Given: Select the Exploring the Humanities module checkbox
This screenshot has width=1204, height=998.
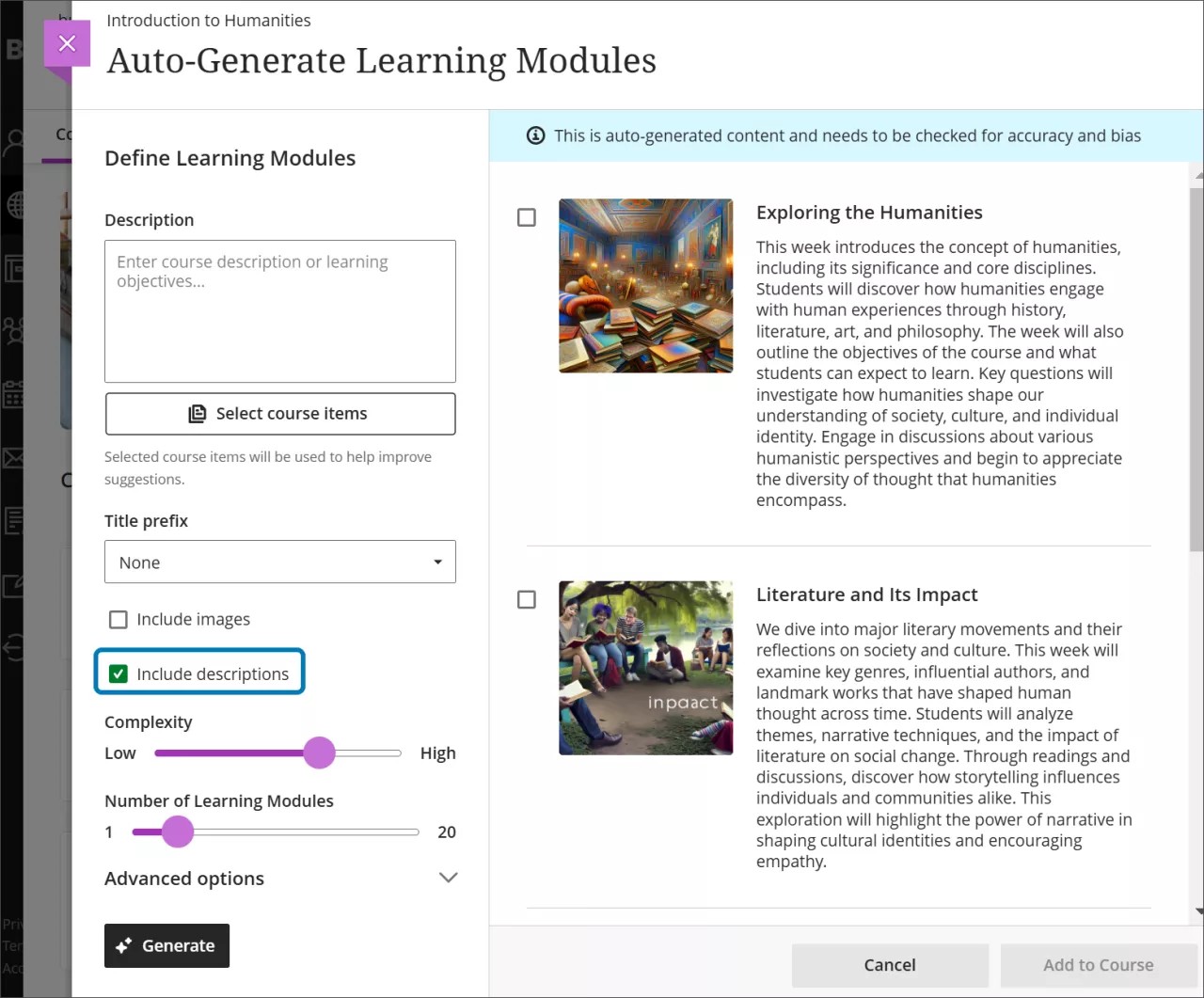Looking at the screenshot, I should [x=526, y=217].
